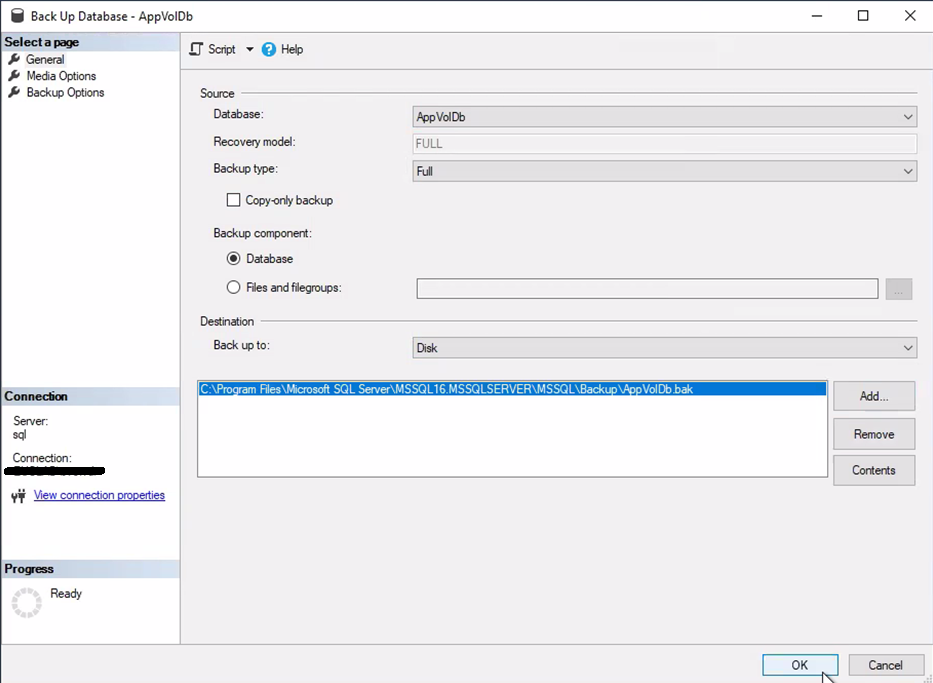This screenshot has height=683, width=933.
Task: Click the connection properties icon
Action: point(17,496)
